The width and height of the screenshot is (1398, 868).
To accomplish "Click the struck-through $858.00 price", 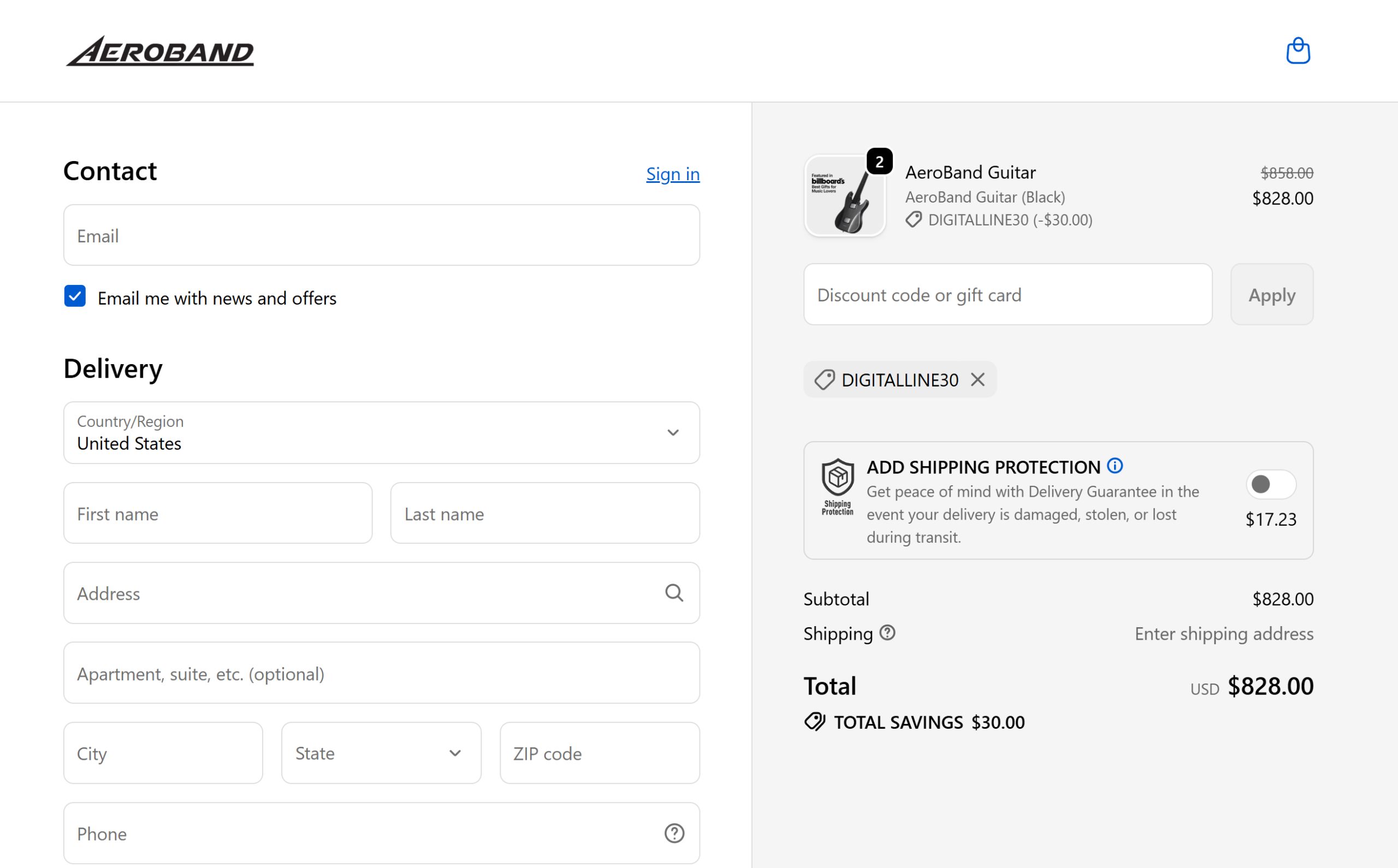I will [x=1287, y=173].
